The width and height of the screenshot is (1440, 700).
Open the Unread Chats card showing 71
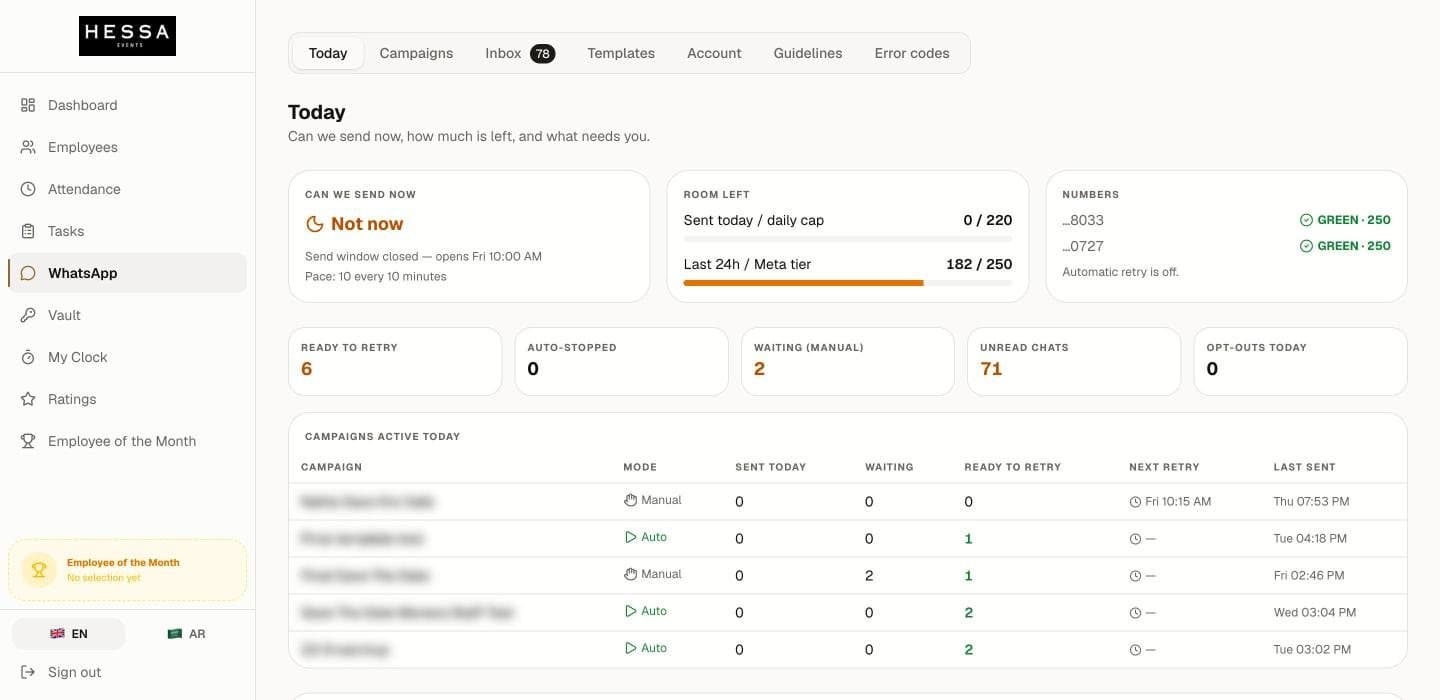tap(1074, 361)
